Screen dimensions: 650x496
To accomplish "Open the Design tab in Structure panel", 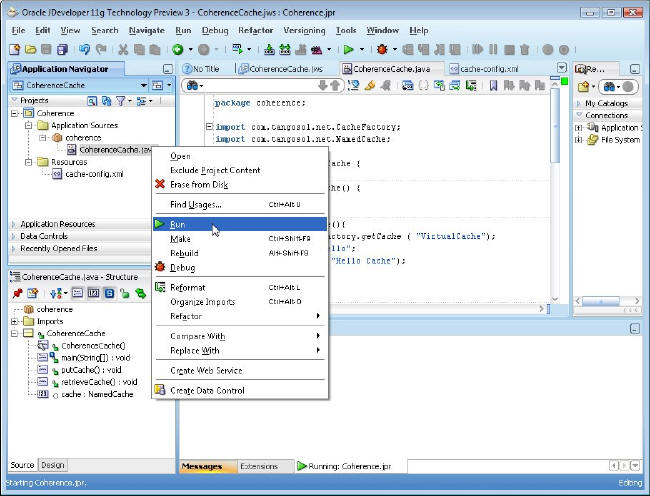I will coord(53,465).
